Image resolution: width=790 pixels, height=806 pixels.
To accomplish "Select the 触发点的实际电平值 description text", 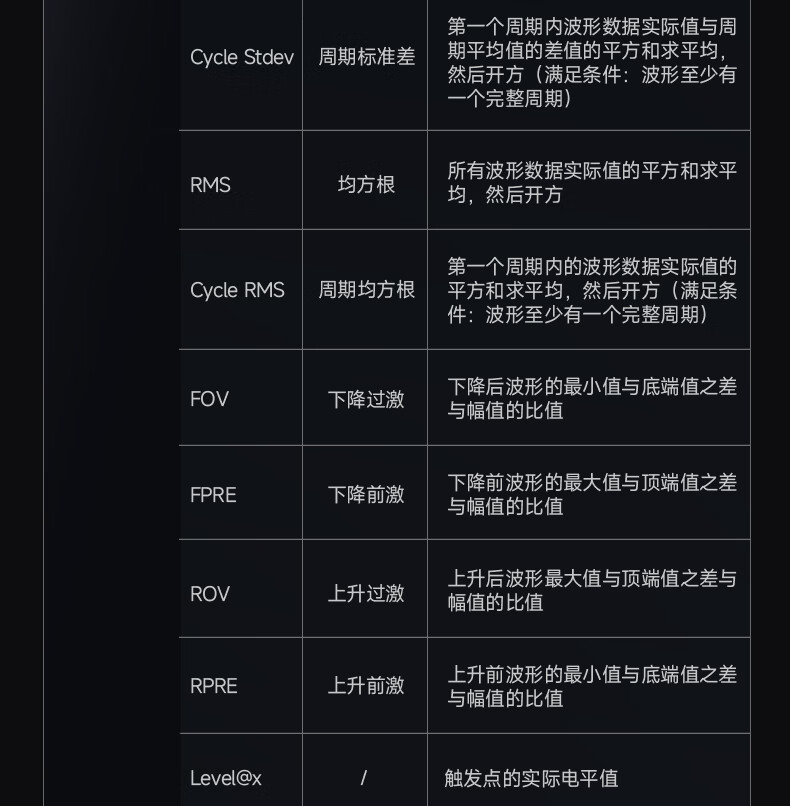I will click(x=531, y=778).
